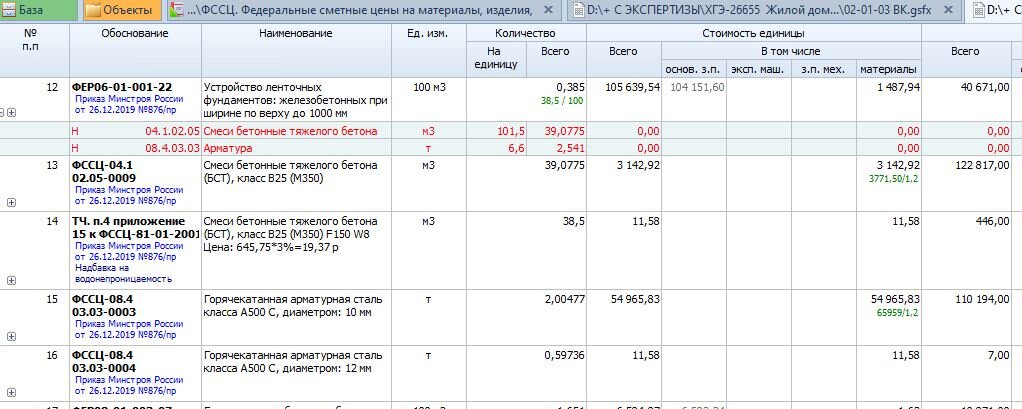Click the document icon on 02-01-03 ВК.gsfx tab

click(x=580, y=10)
